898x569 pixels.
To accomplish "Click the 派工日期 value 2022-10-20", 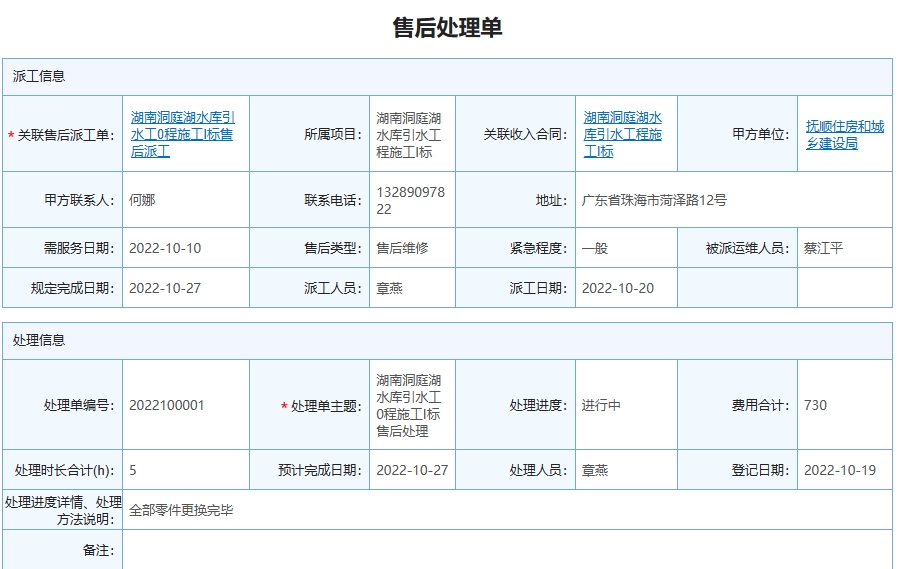I will (x=617, y=289).
